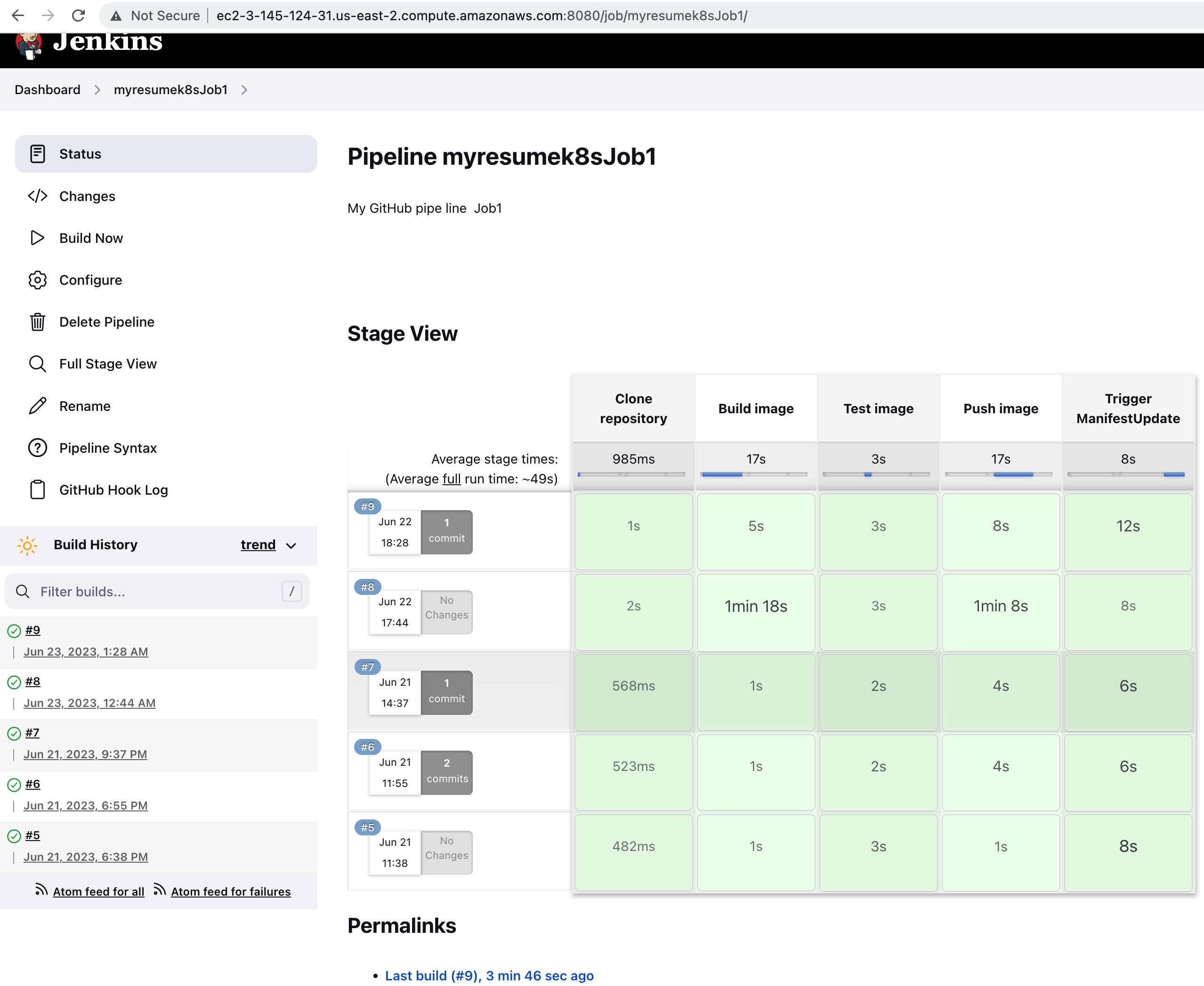Open the Last build (#9) permalink
The width and height of the screenshot is (1204, 986).
point(489,975)
